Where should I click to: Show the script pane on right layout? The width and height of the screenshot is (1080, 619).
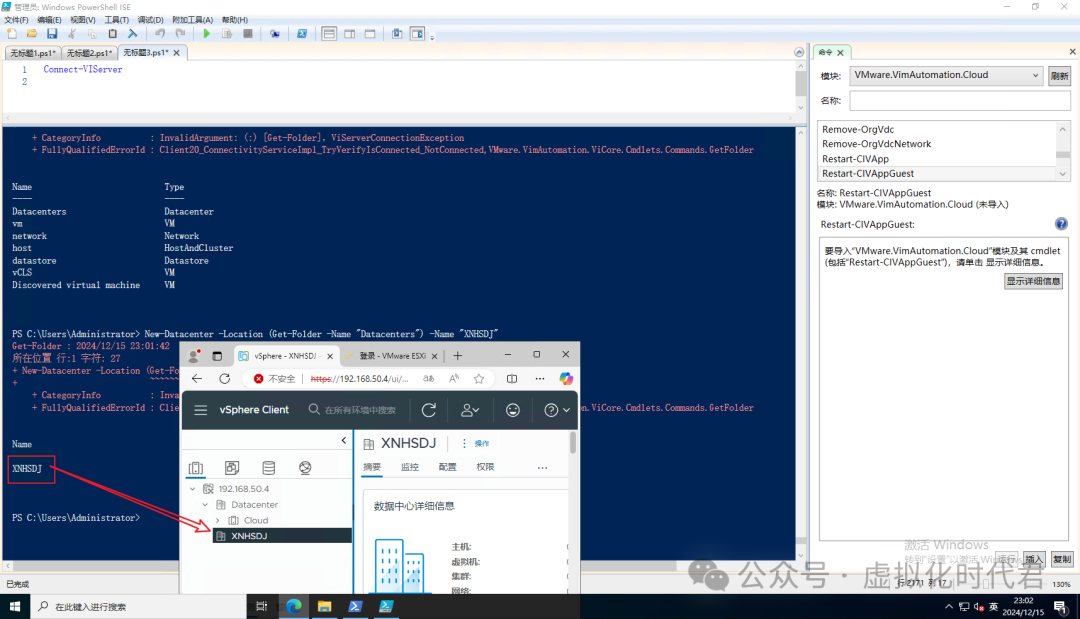click(350, 34)
